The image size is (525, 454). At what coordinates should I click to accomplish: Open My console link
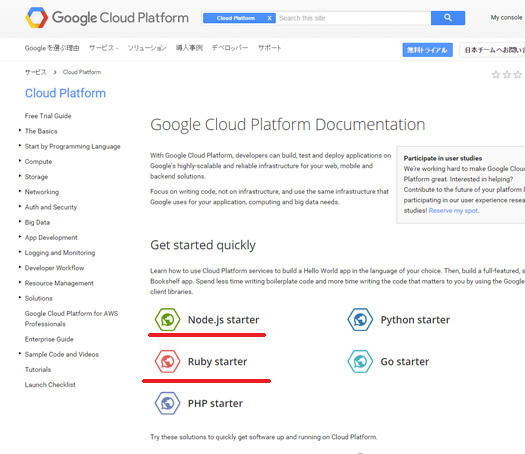coord(506,17)
